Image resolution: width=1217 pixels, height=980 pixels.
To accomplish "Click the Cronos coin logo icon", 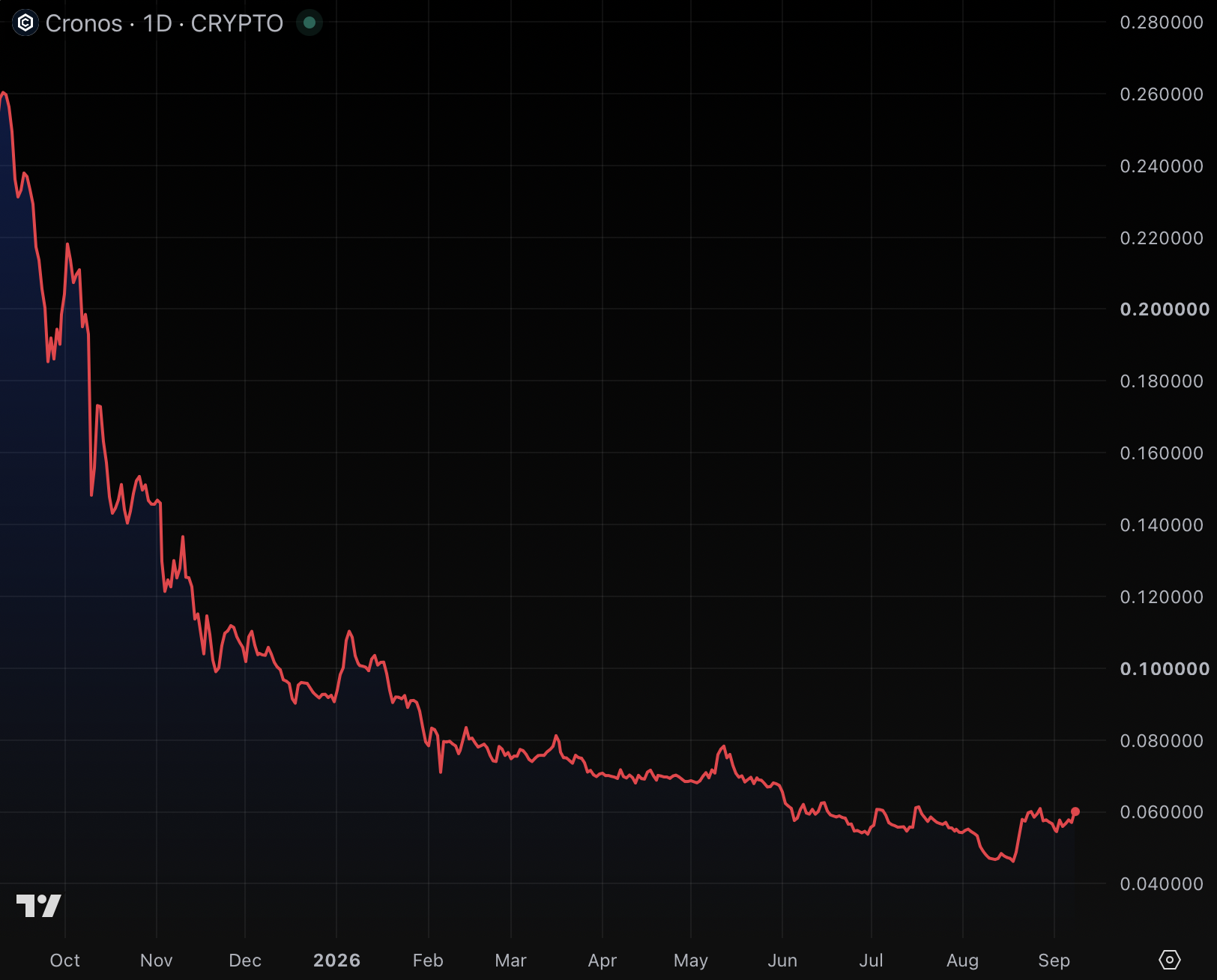I will click(x=25, y=23).
